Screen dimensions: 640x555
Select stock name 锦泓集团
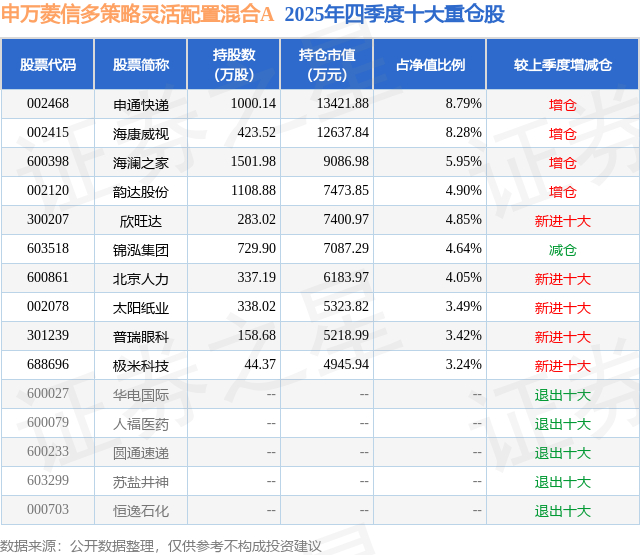[x=141, y=250]
